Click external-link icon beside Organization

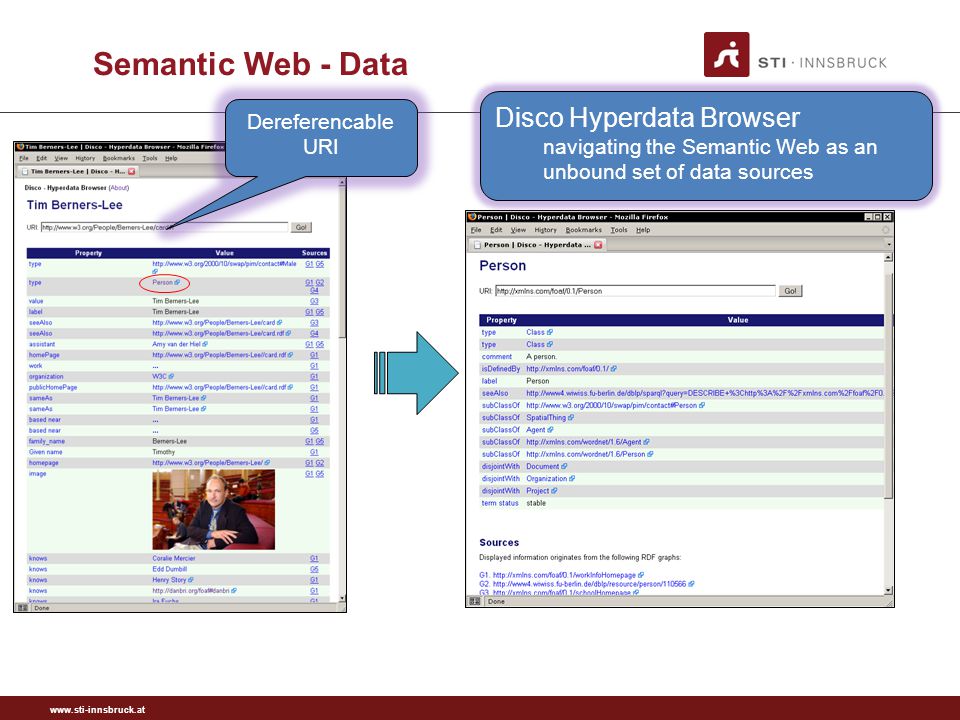click(x=572, y=479)
